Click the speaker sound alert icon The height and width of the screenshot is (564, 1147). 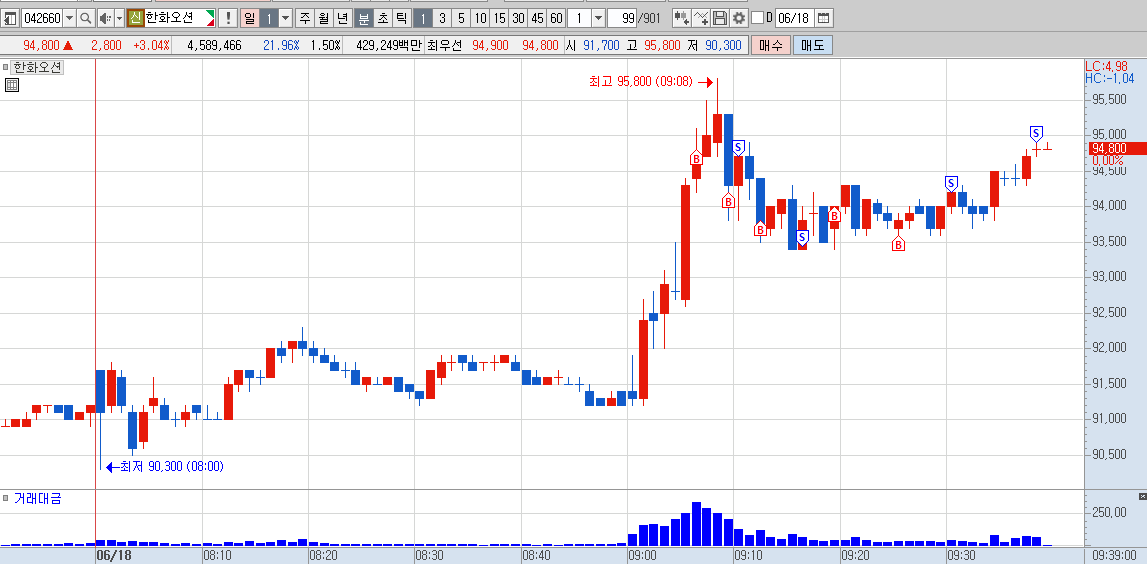click(x=105, y=18)
